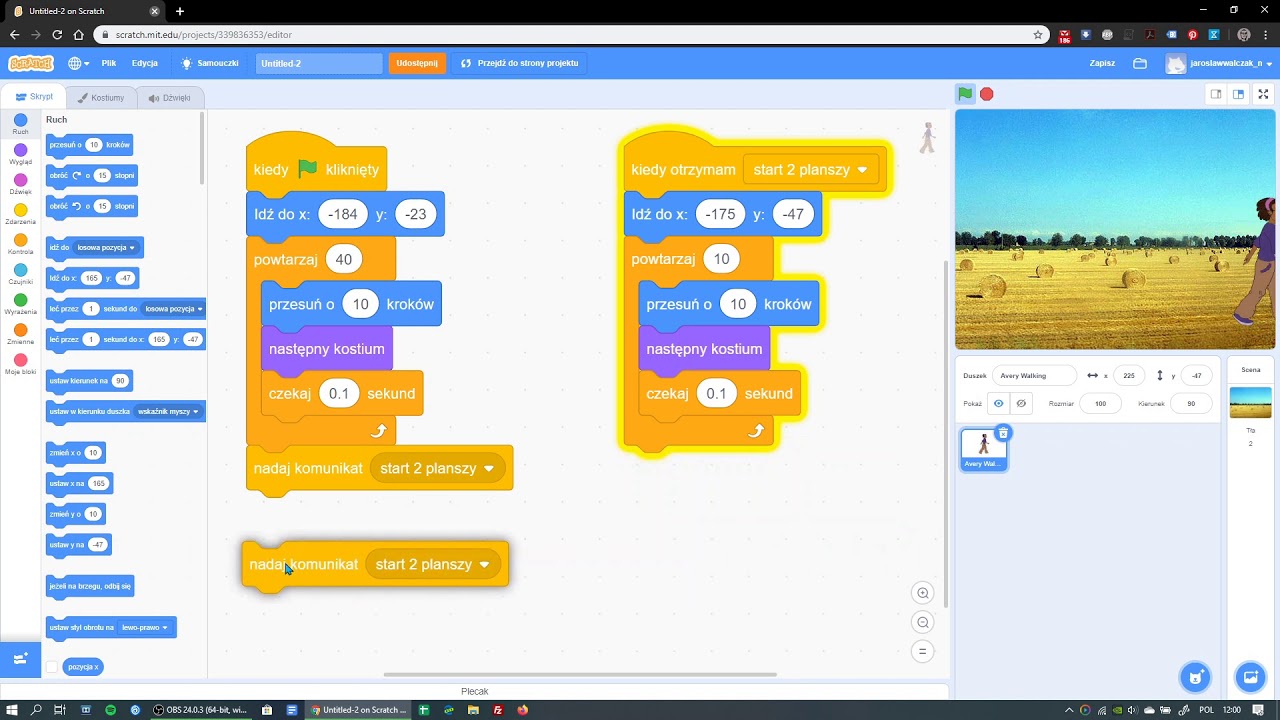Enter full screen stage mode
This screenshot has width=1280, height=720.
1263,94
